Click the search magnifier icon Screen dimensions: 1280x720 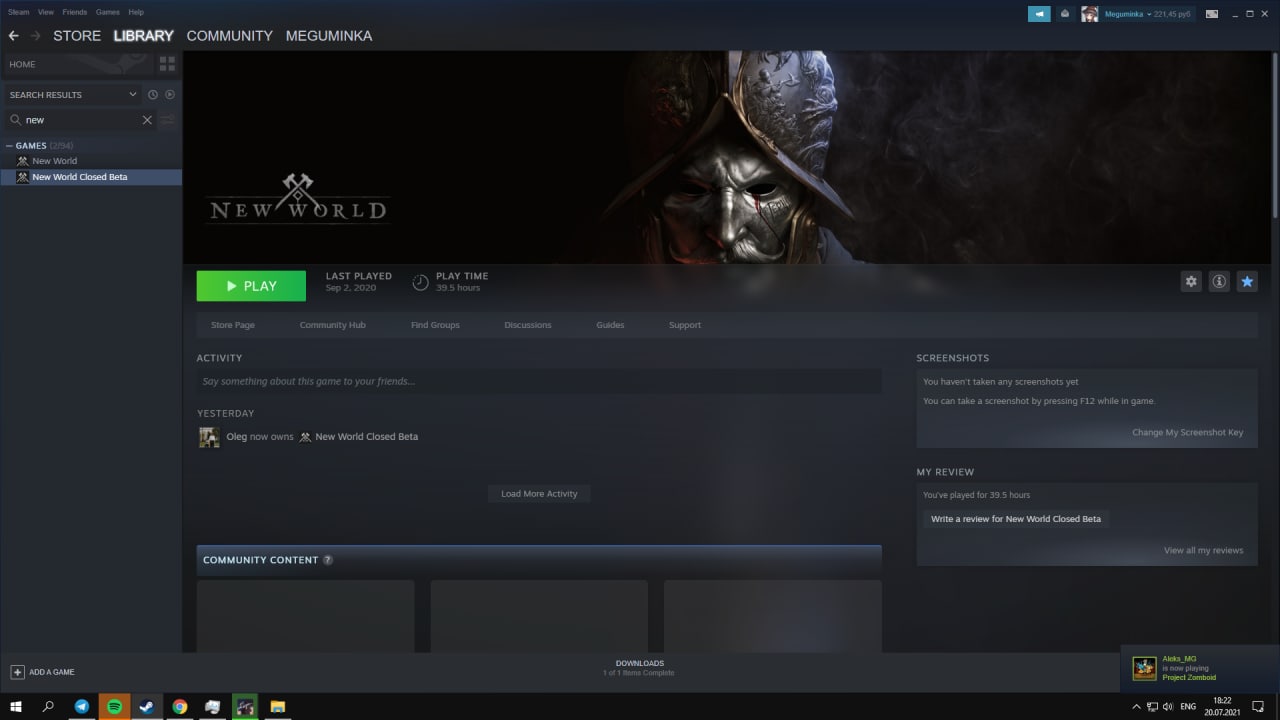pos(15,120)
